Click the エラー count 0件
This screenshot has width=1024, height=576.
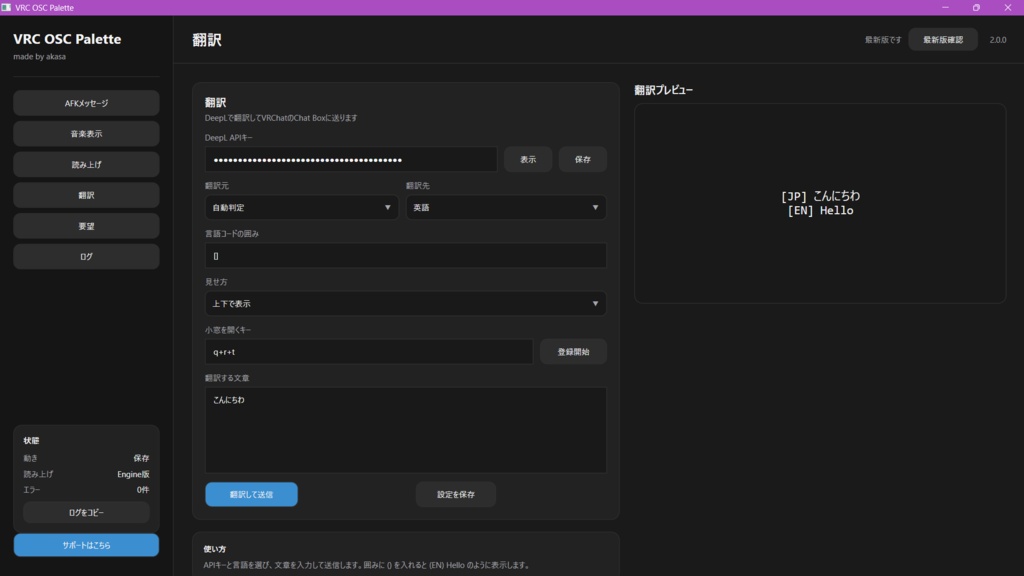pyautogui.click(x=143, y=490)
